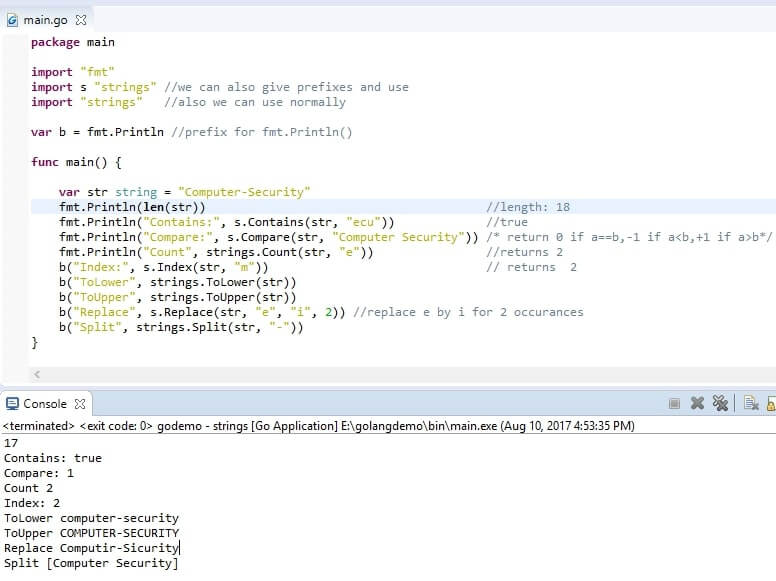Click console output 'Split [Computer Security]'
The image size is (776, 581).
(91, 563)
